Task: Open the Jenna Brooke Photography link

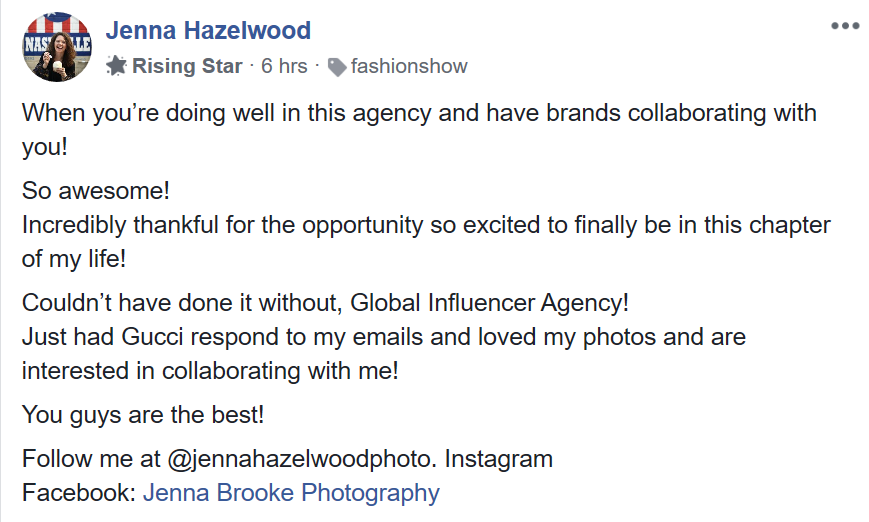Action: point(291,493)
